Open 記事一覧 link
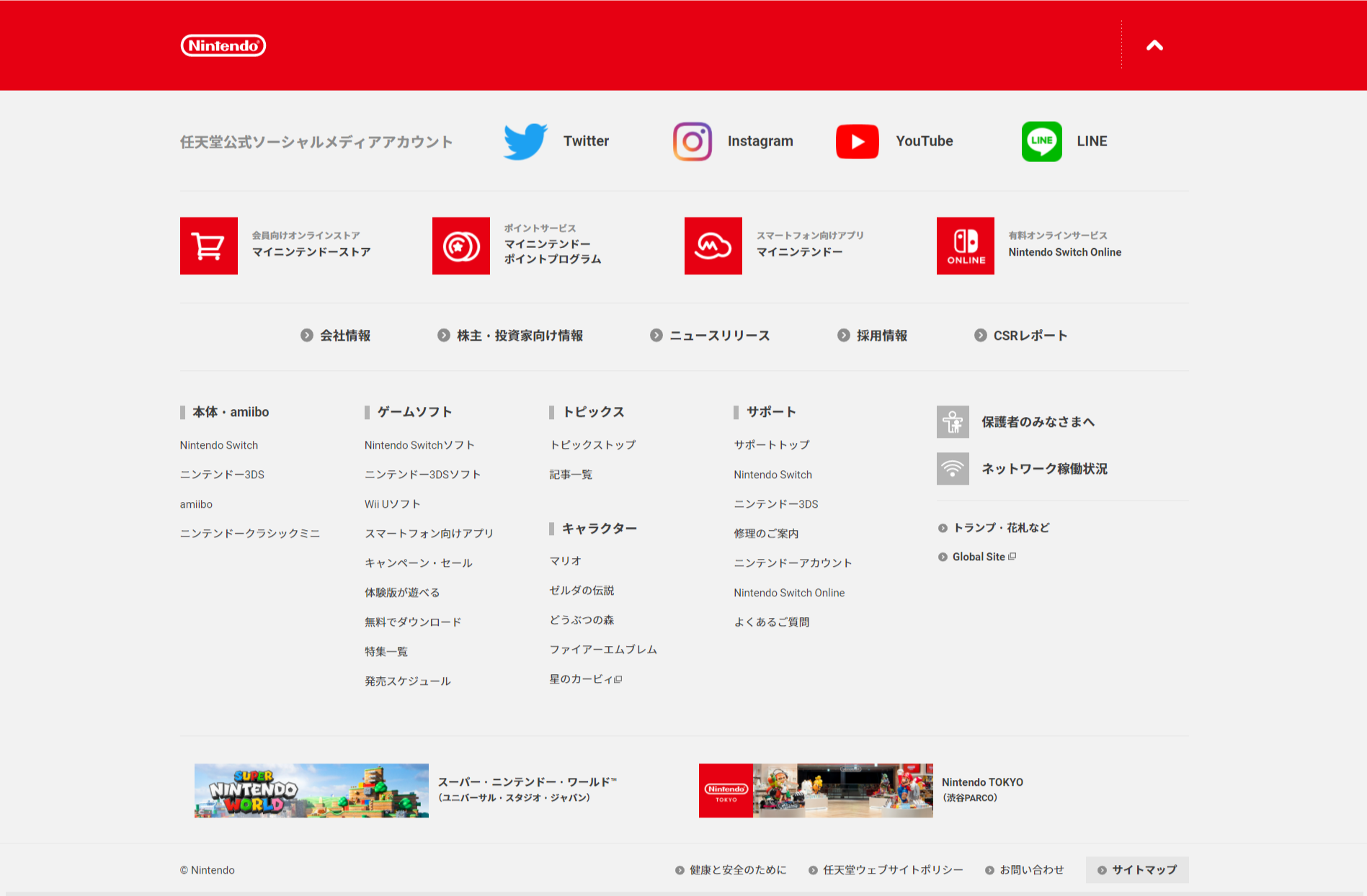The width and height of the screenshot is (1367, 896). click(x=571, y=475)
